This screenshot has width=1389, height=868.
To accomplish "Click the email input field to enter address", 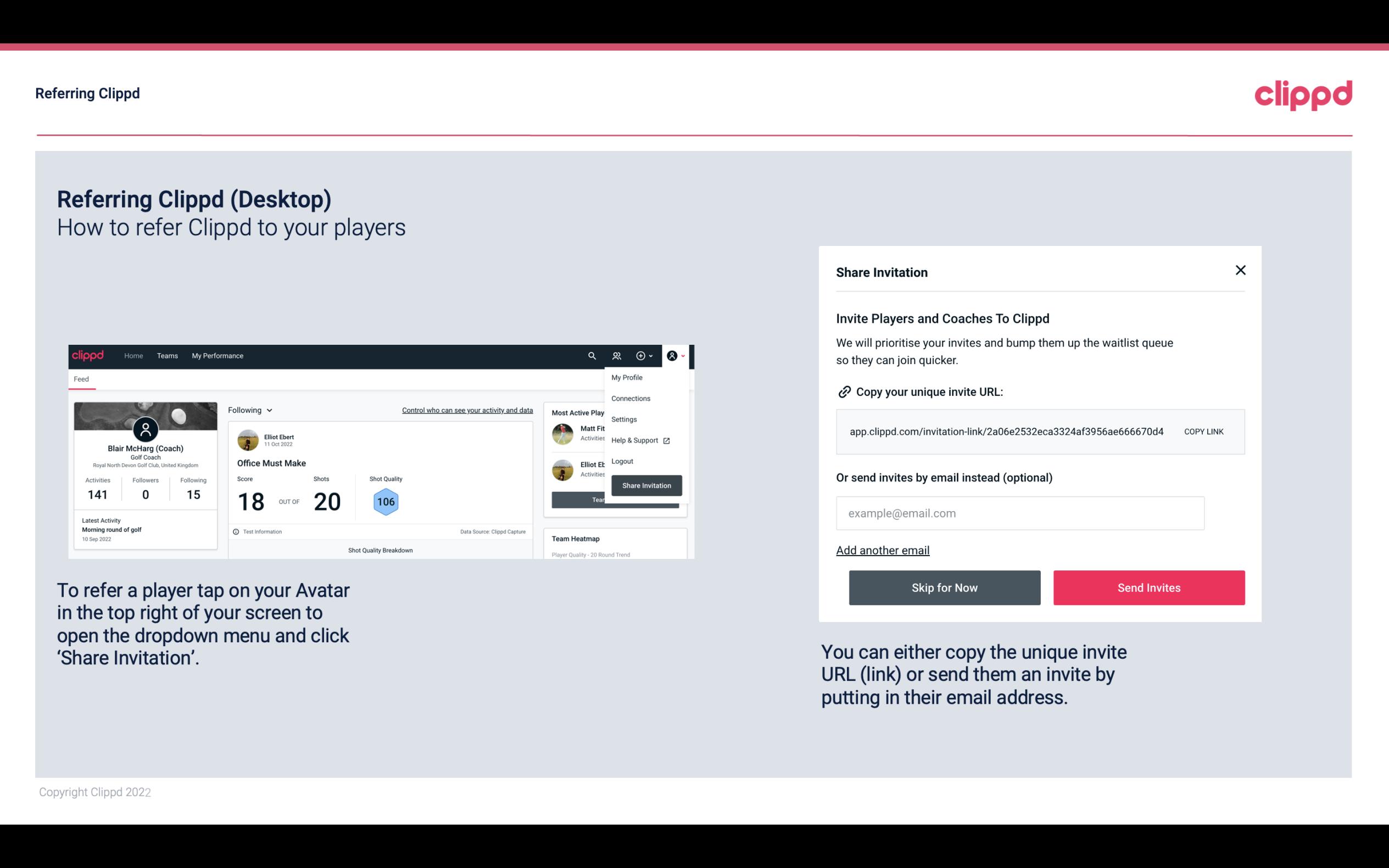I will (x=1019, y=513).
